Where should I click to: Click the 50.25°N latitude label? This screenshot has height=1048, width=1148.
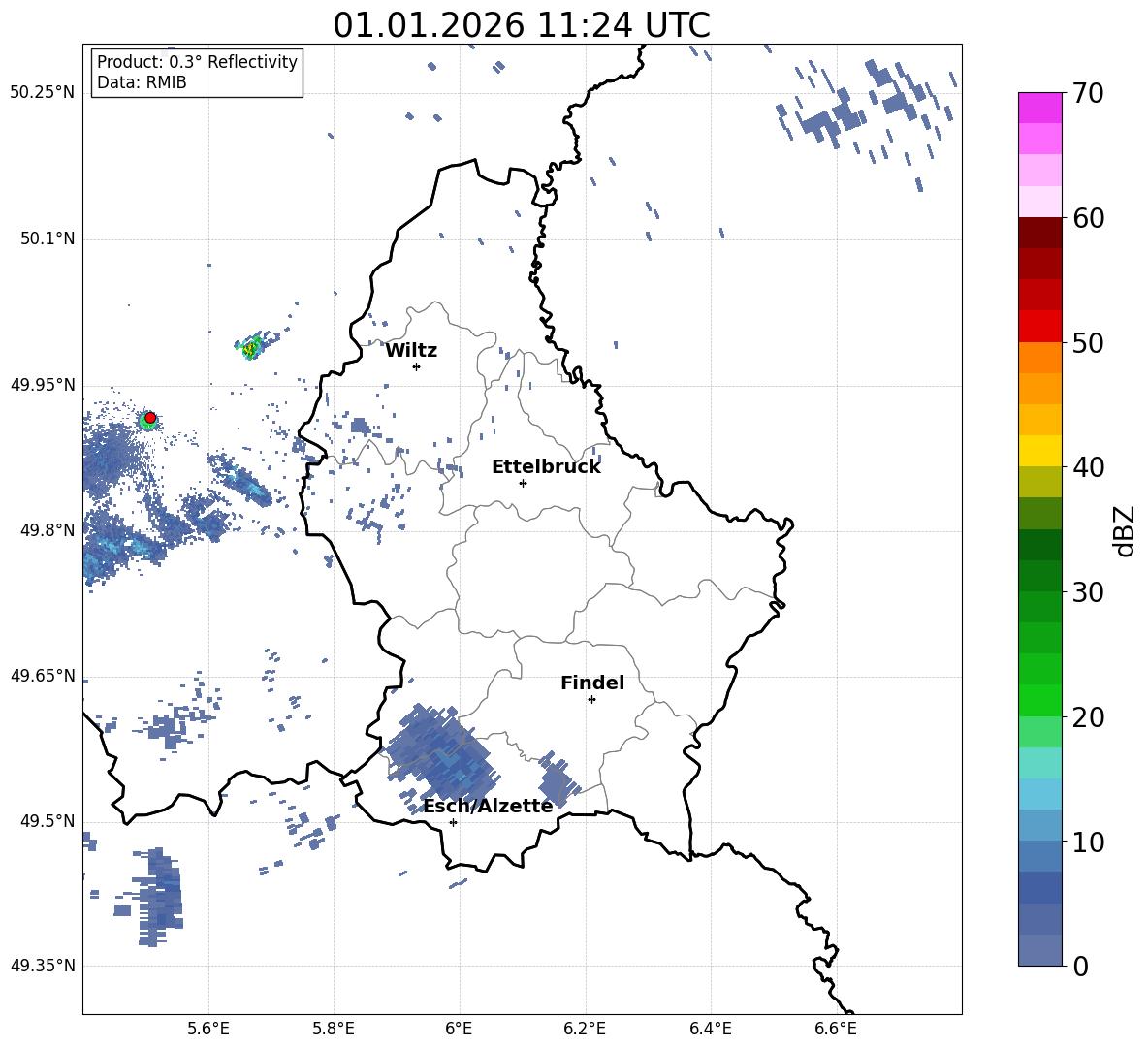tap(42, 93)
